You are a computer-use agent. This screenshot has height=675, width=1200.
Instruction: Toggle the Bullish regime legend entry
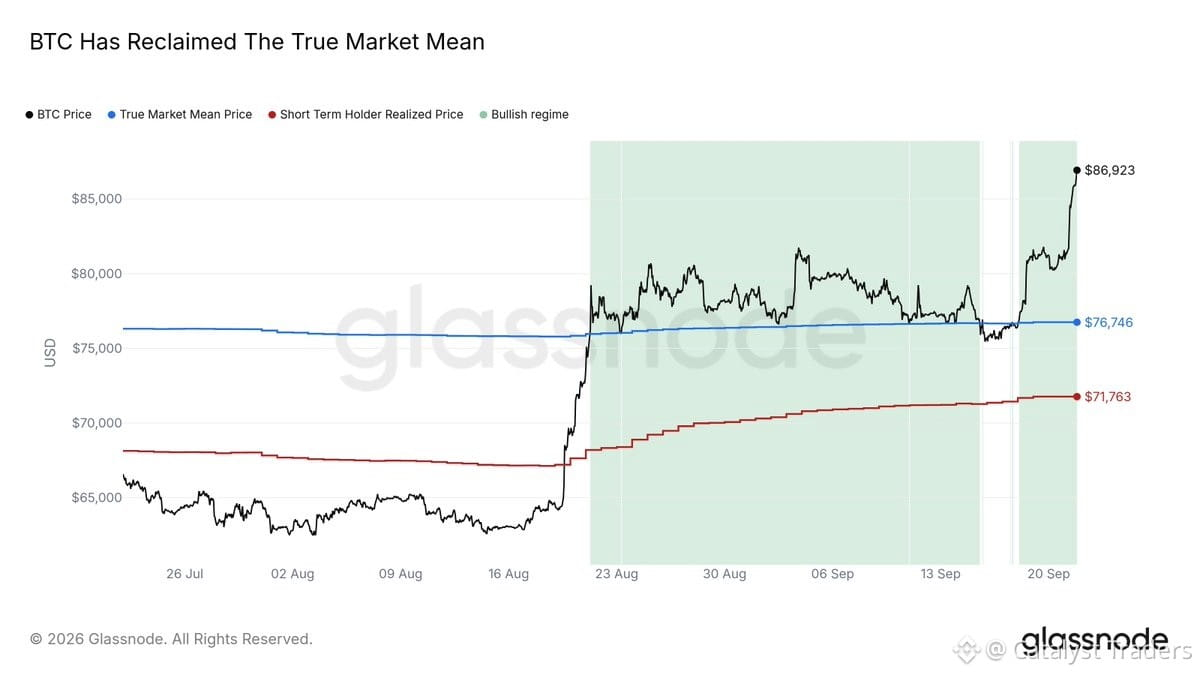click(x=524, y=114)
